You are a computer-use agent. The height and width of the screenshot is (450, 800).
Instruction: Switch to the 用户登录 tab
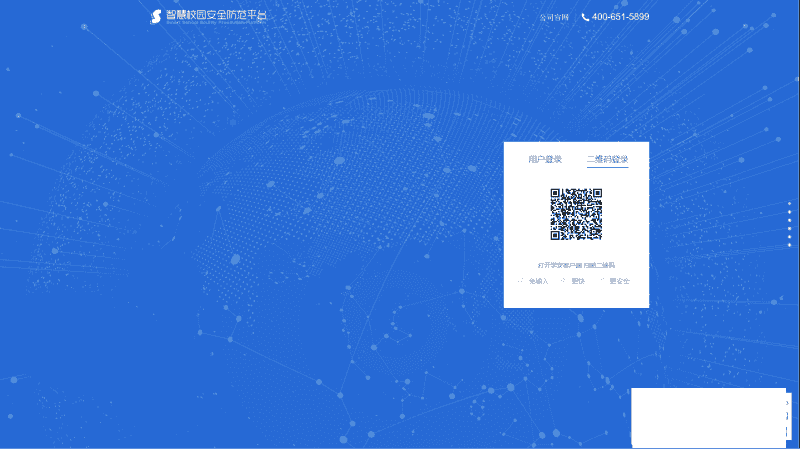click(545, 159)
